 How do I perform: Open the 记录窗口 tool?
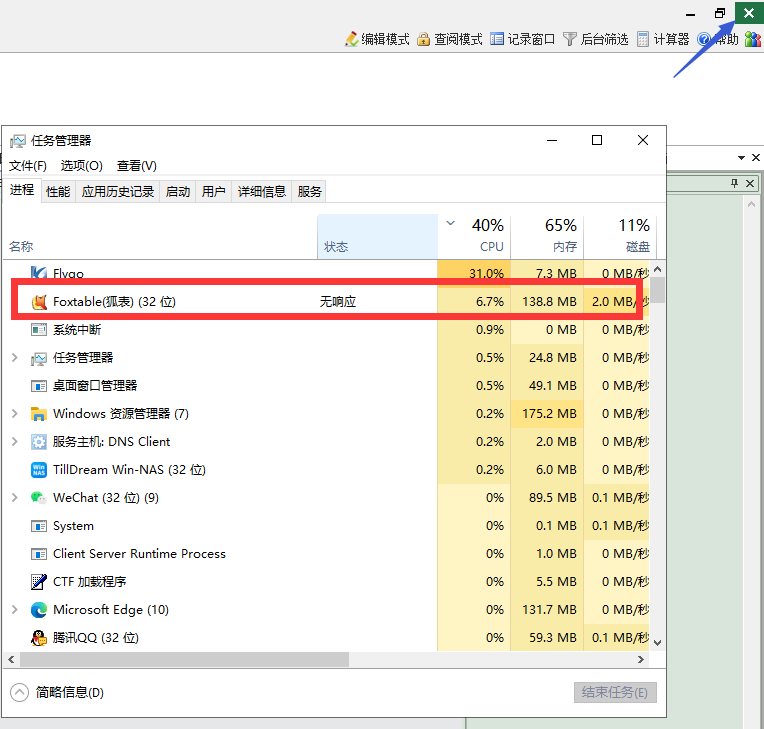click(522, 39)
